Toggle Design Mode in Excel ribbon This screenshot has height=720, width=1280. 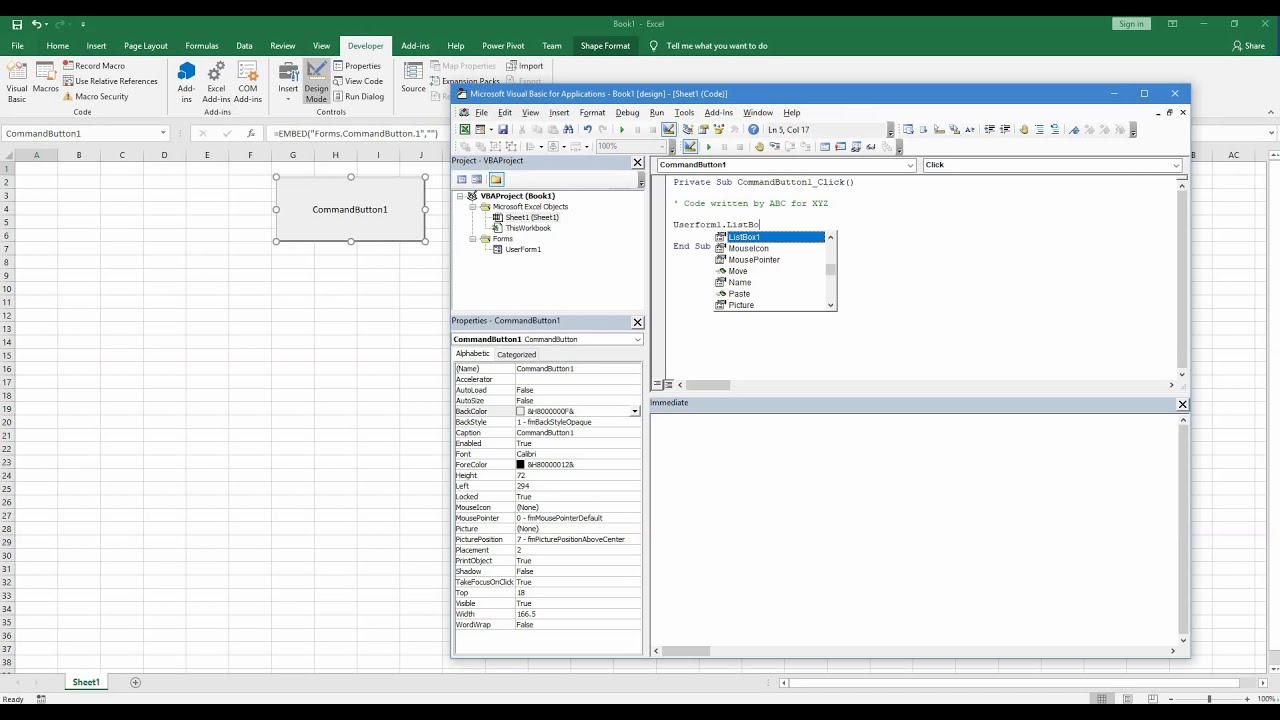[x=316, y=80]
